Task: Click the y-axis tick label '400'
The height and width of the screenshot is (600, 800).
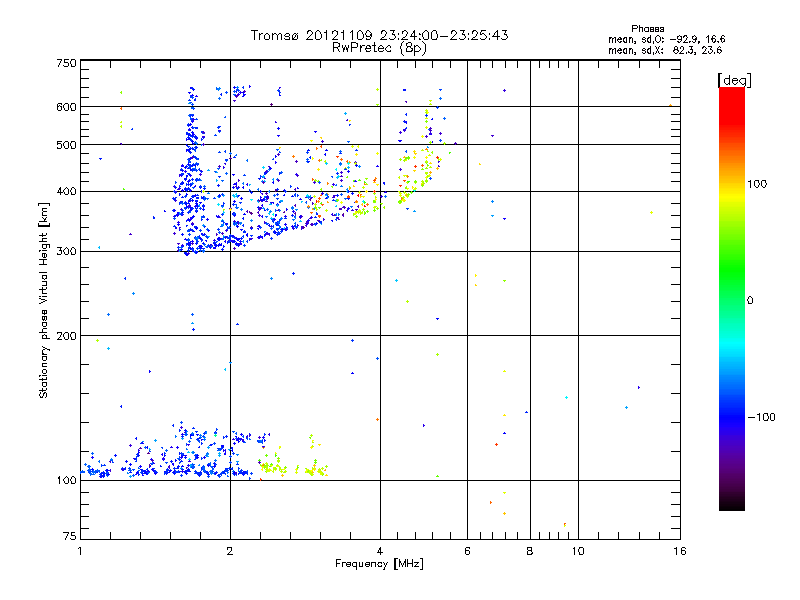Action: [x=66, y=191]
